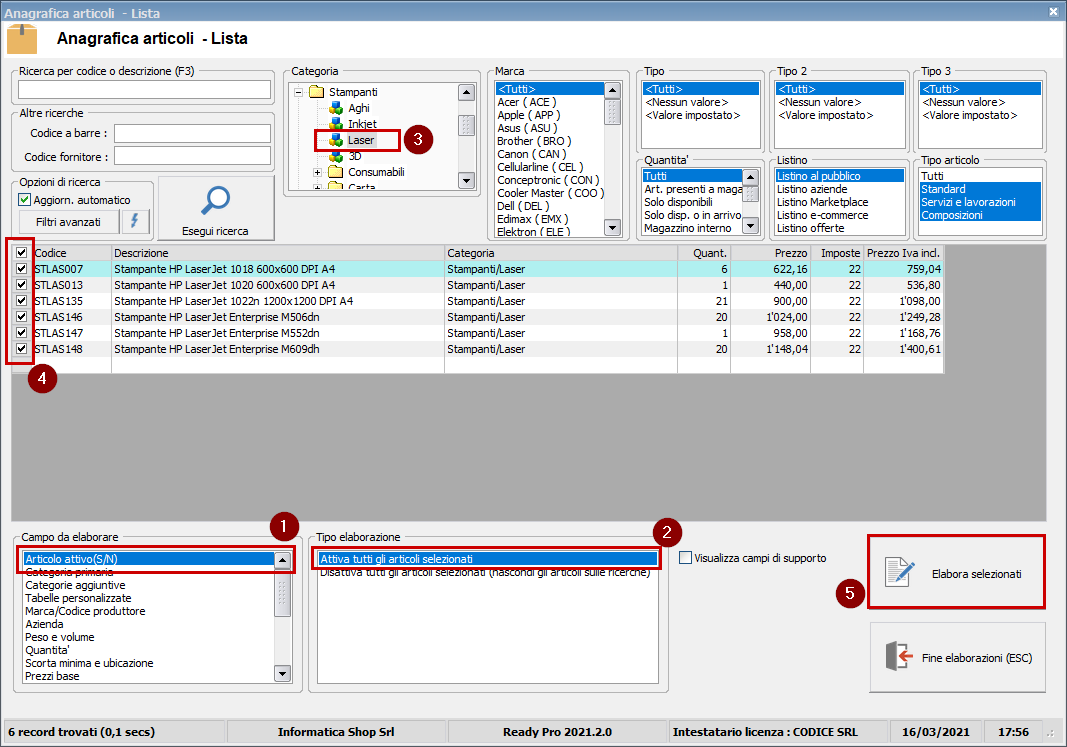Click the Codice column header
The height and width of the screenshot is (747, 1067).
[x=71, y=252]
